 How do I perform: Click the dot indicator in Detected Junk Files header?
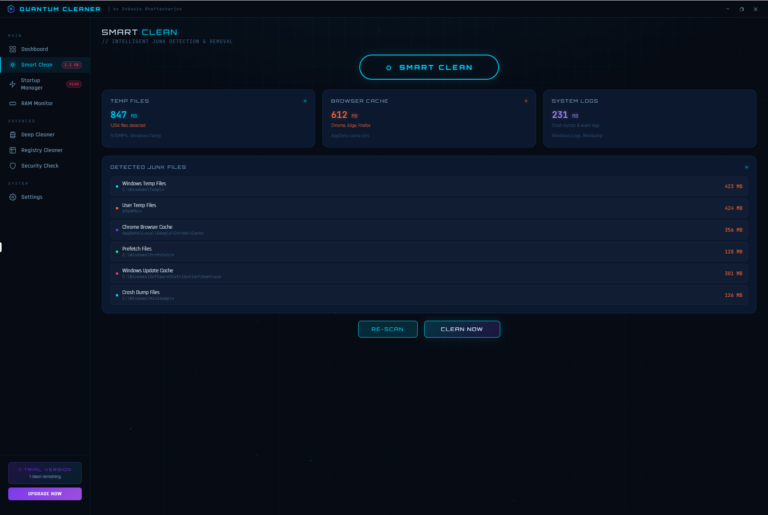click(x=746, y=167)
